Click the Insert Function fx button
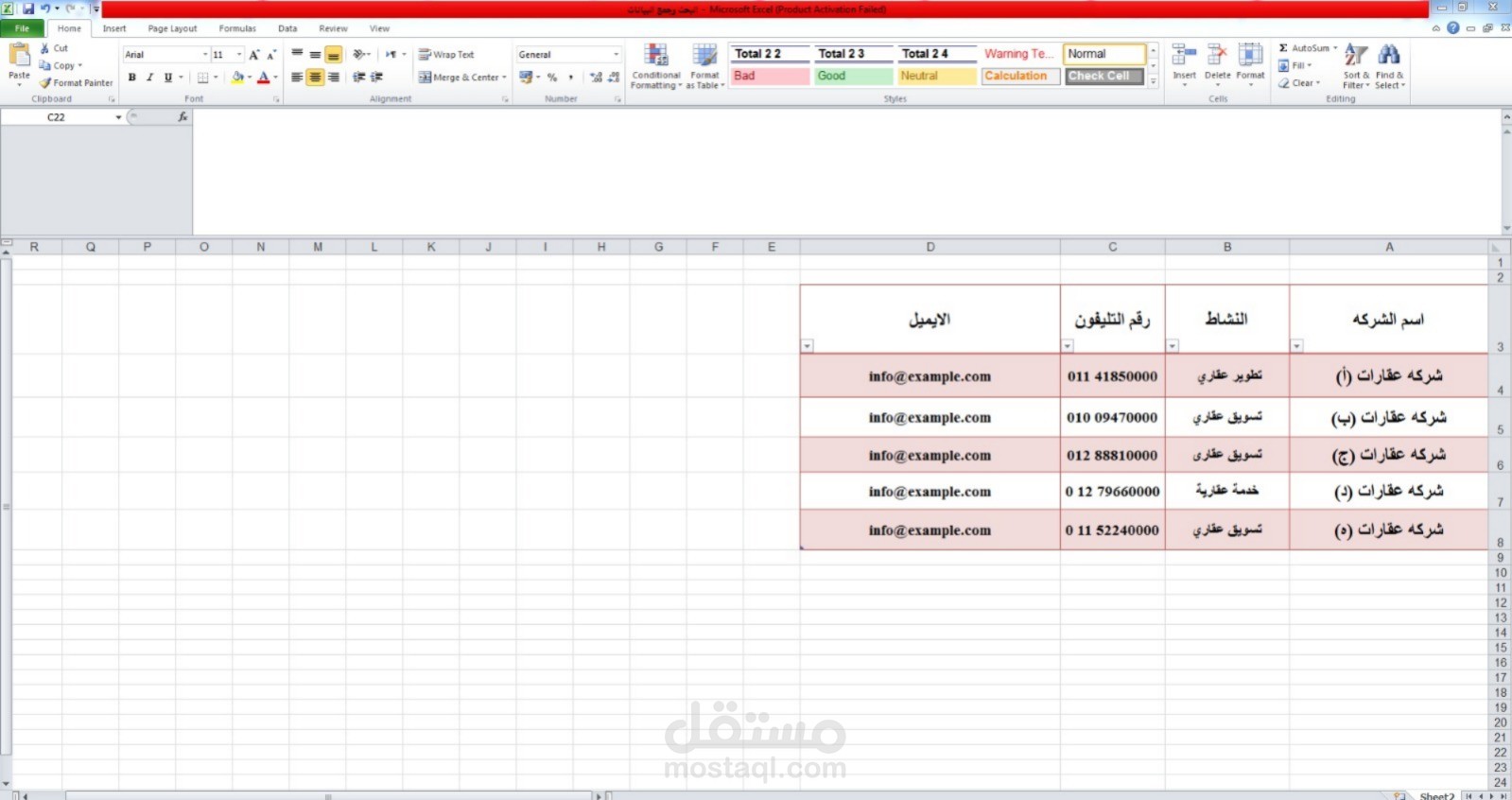This screenshot has width=1512, height=800. pos(182,117)
